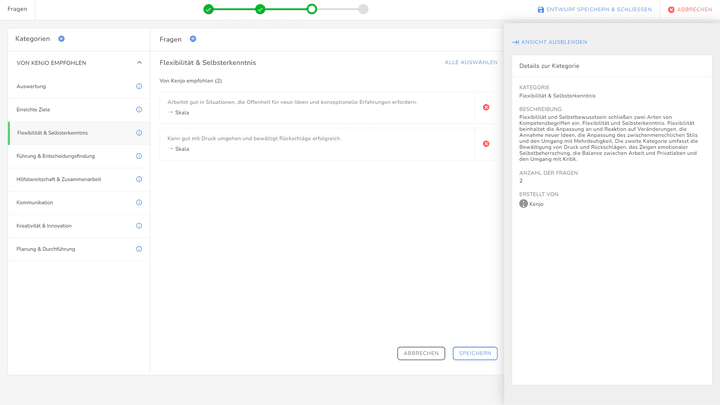View info for Planung & Durchführung
This screenshot has width=720, height=405.
[x=139, y=249]
